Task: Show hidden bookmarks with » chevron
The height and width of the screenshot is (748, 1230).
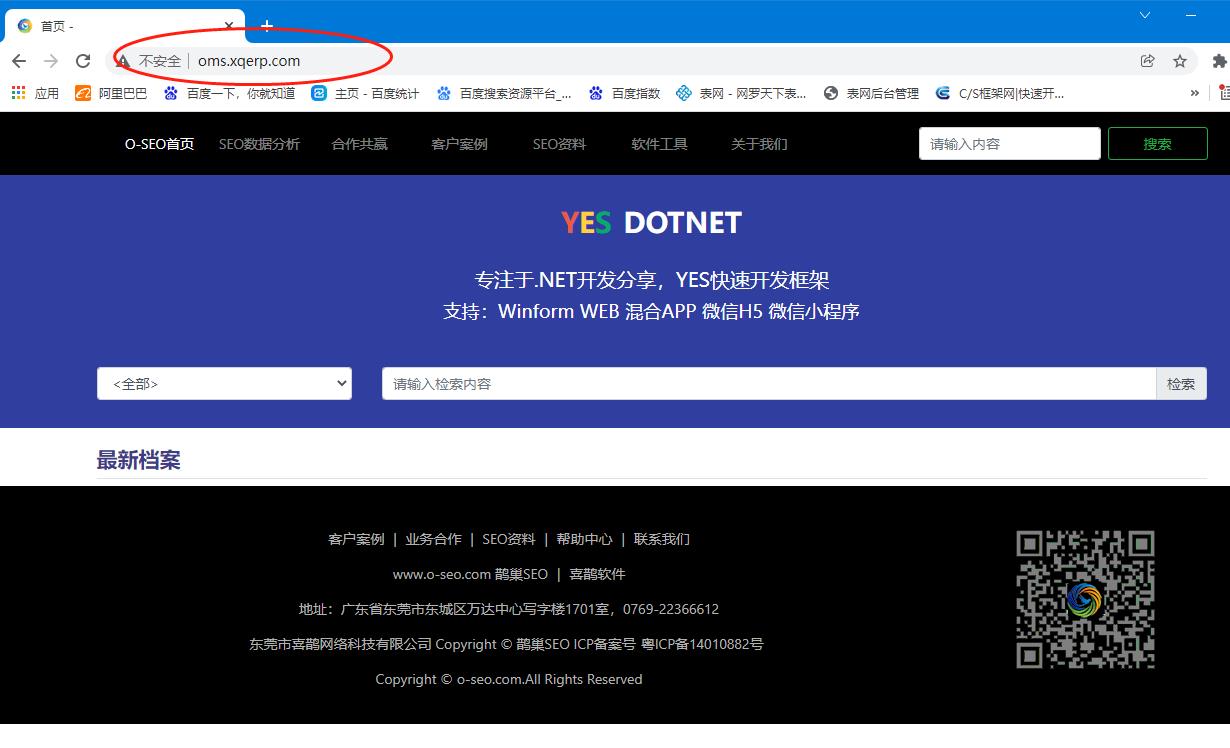Action: (1194, 93)
